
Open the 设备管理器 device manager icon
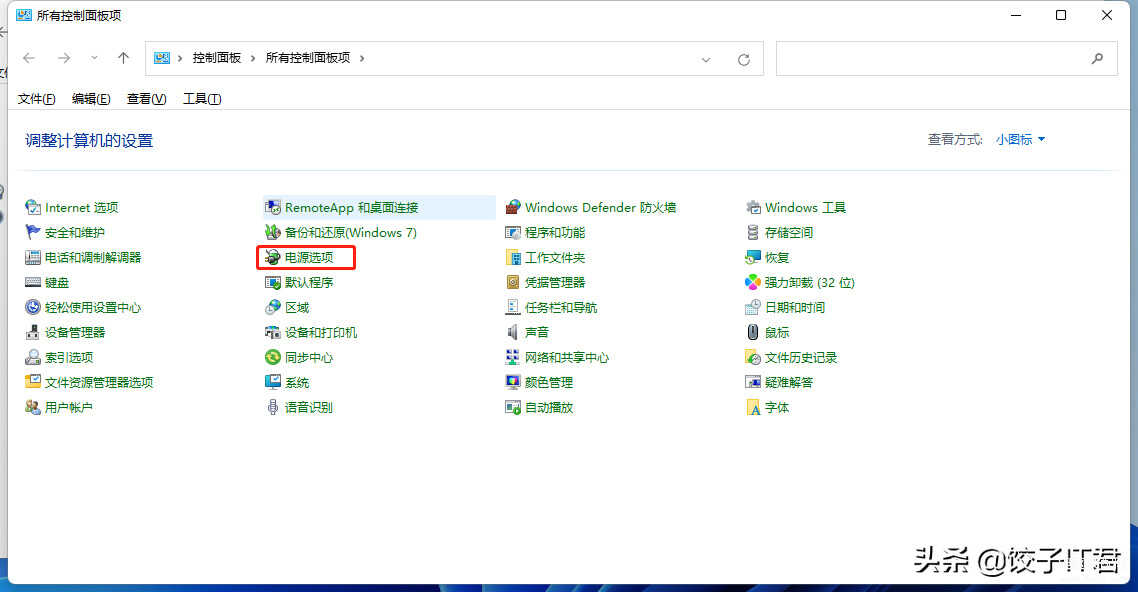click(x=32, y=332)
